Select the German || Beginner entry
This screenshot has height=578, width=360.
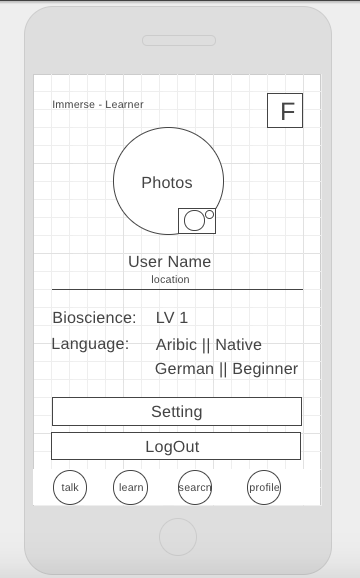pos(227,369)
